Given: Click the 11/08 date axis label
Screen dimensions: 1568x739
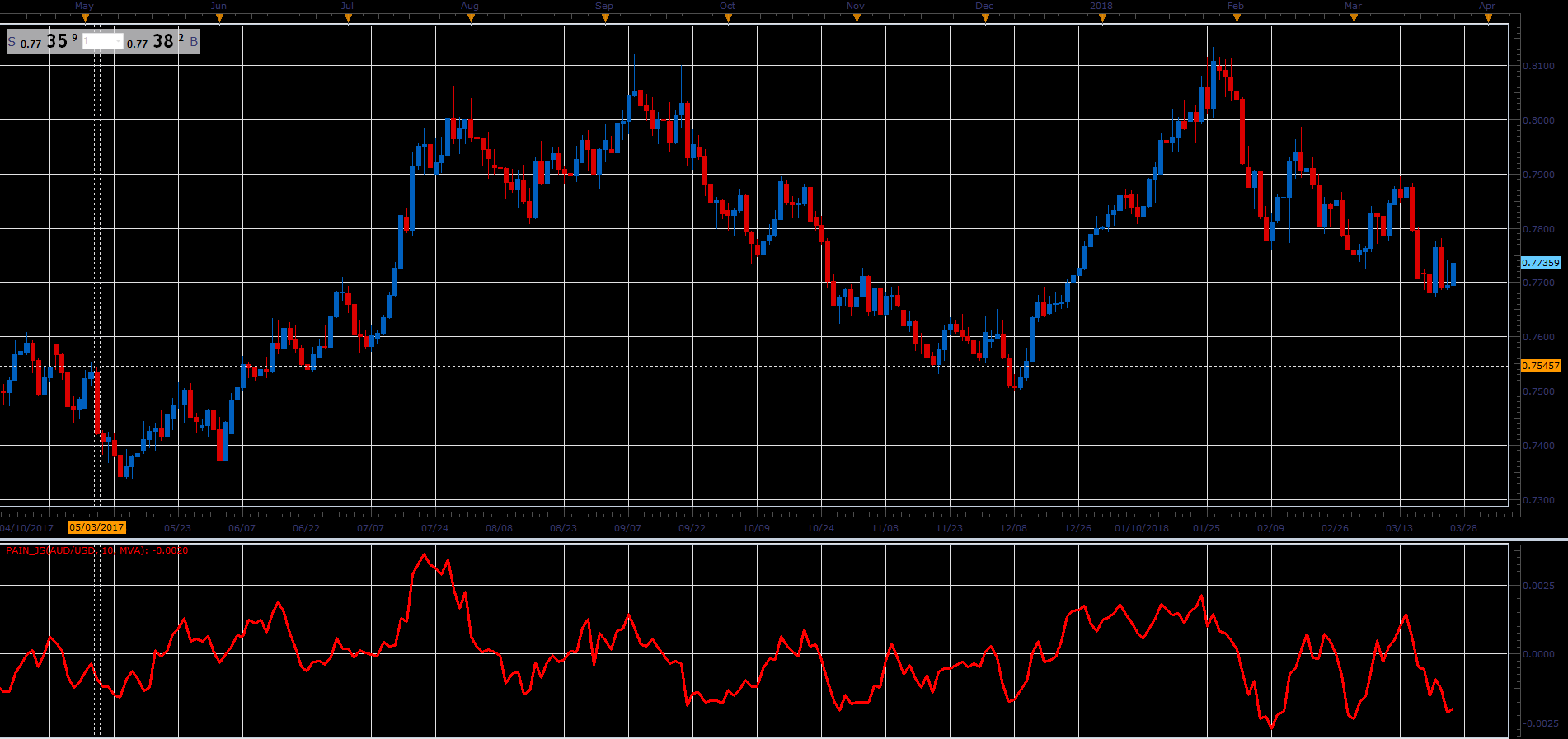Looking at the screenshot, I should click(x=885, y=528).
